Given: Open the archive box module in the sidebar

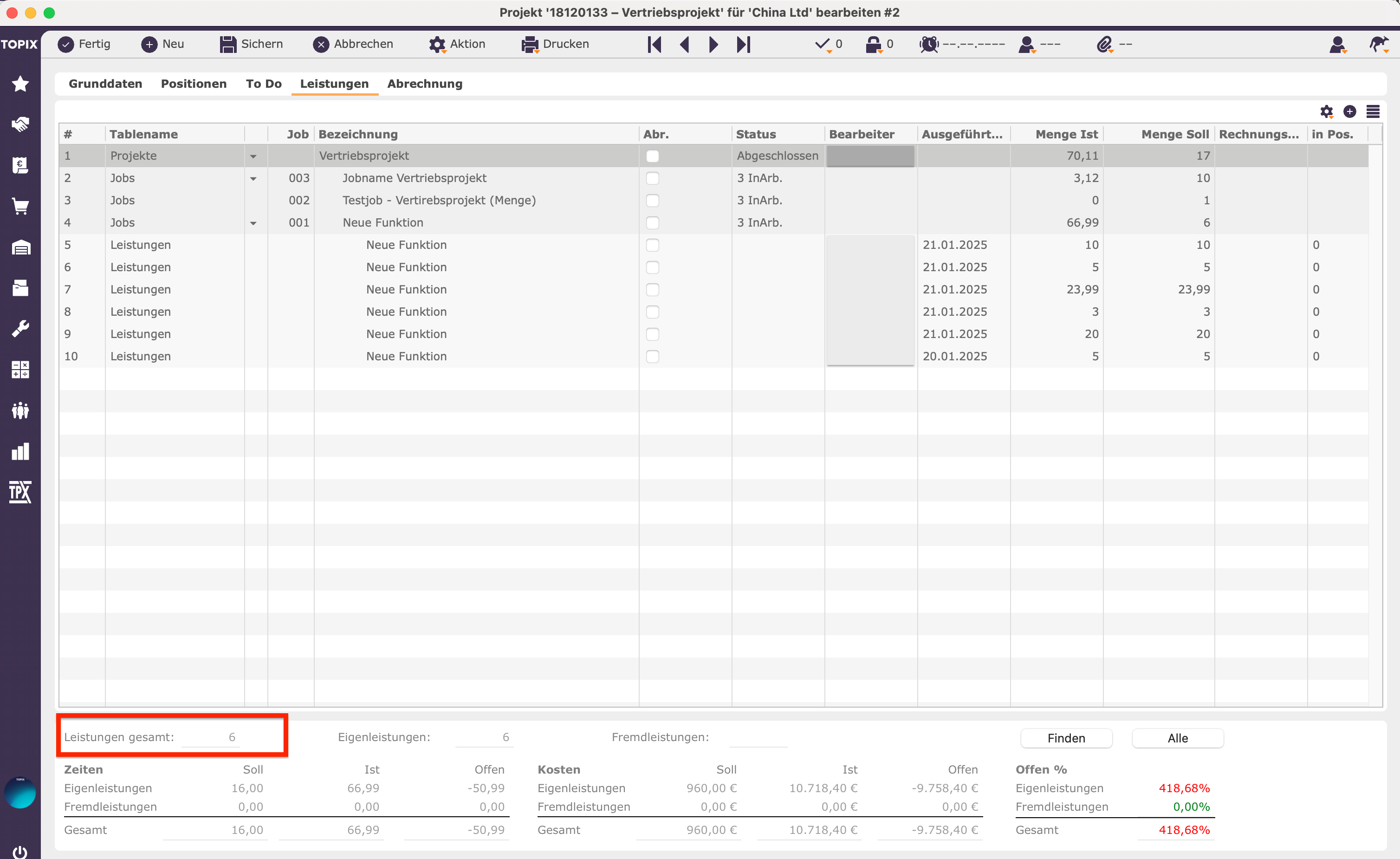Looking at the screenshot, I should pos(20,288).
